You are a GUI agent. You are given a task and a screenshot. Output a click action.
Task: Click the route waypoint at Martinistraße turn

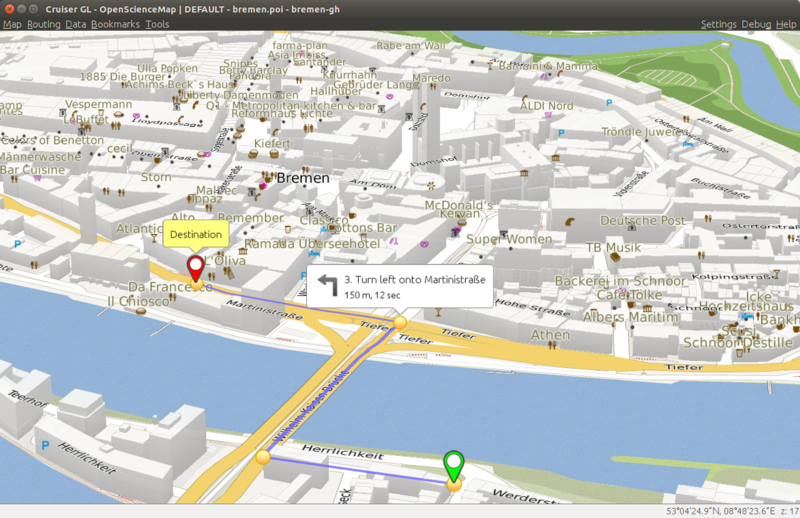(400, 323)
